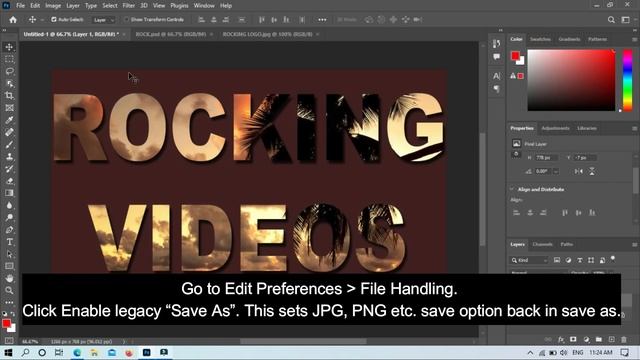Image resolution: width=640 pixels, height=360 pixels.
Task: Select the Rectangular Marquee tool
Action: pos(9,59)
